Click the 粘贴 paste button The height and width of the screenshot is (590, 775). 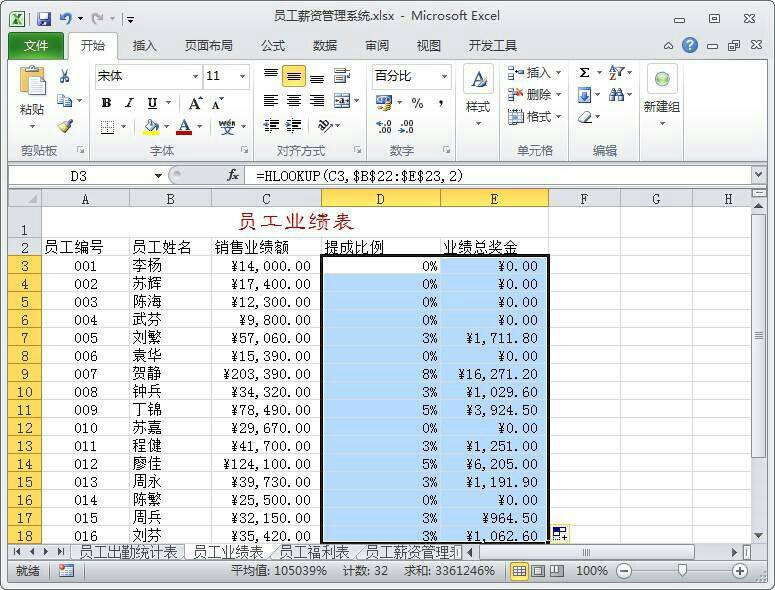pyautogui.click(x=32, y=96)
